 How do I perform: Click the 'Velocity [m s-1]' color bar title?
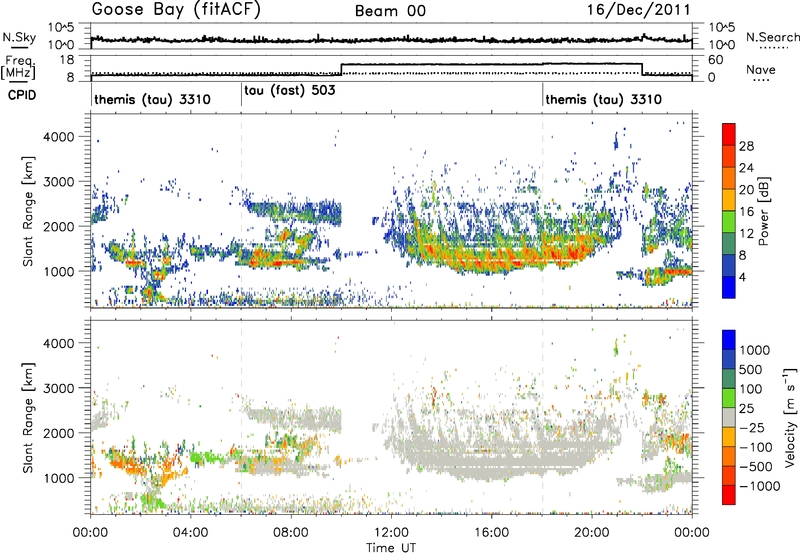790,417
